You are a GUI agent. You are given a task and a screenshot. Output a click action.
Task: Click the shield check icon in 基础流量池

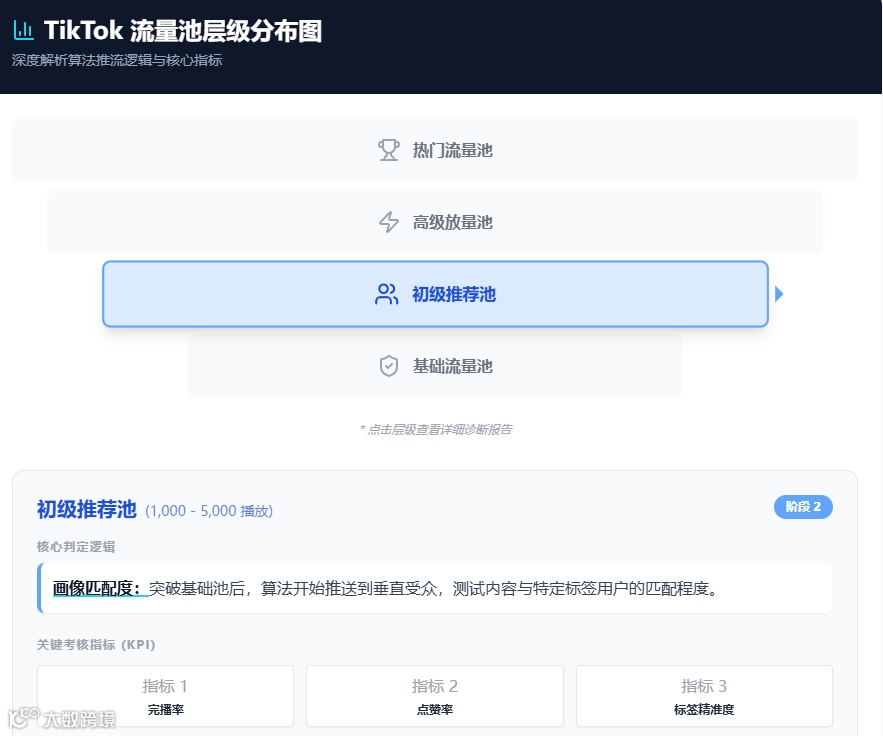389,366
